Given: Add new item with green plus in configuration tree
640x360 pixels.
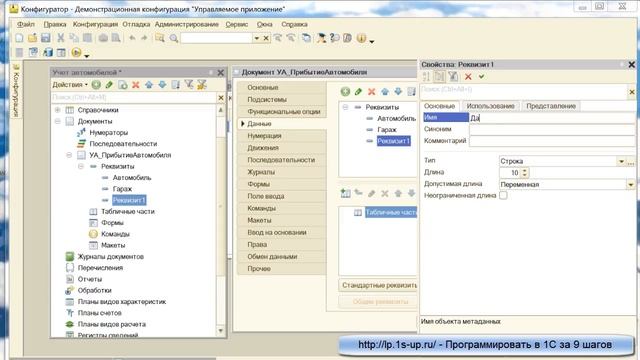Looking at the screenshot, I should [96, 85].
